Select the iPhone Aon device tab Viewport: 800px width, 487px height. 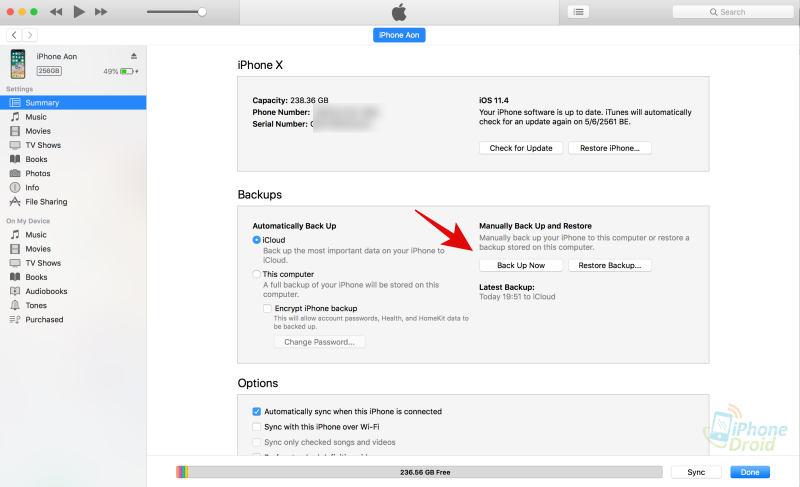click(399, 35)
